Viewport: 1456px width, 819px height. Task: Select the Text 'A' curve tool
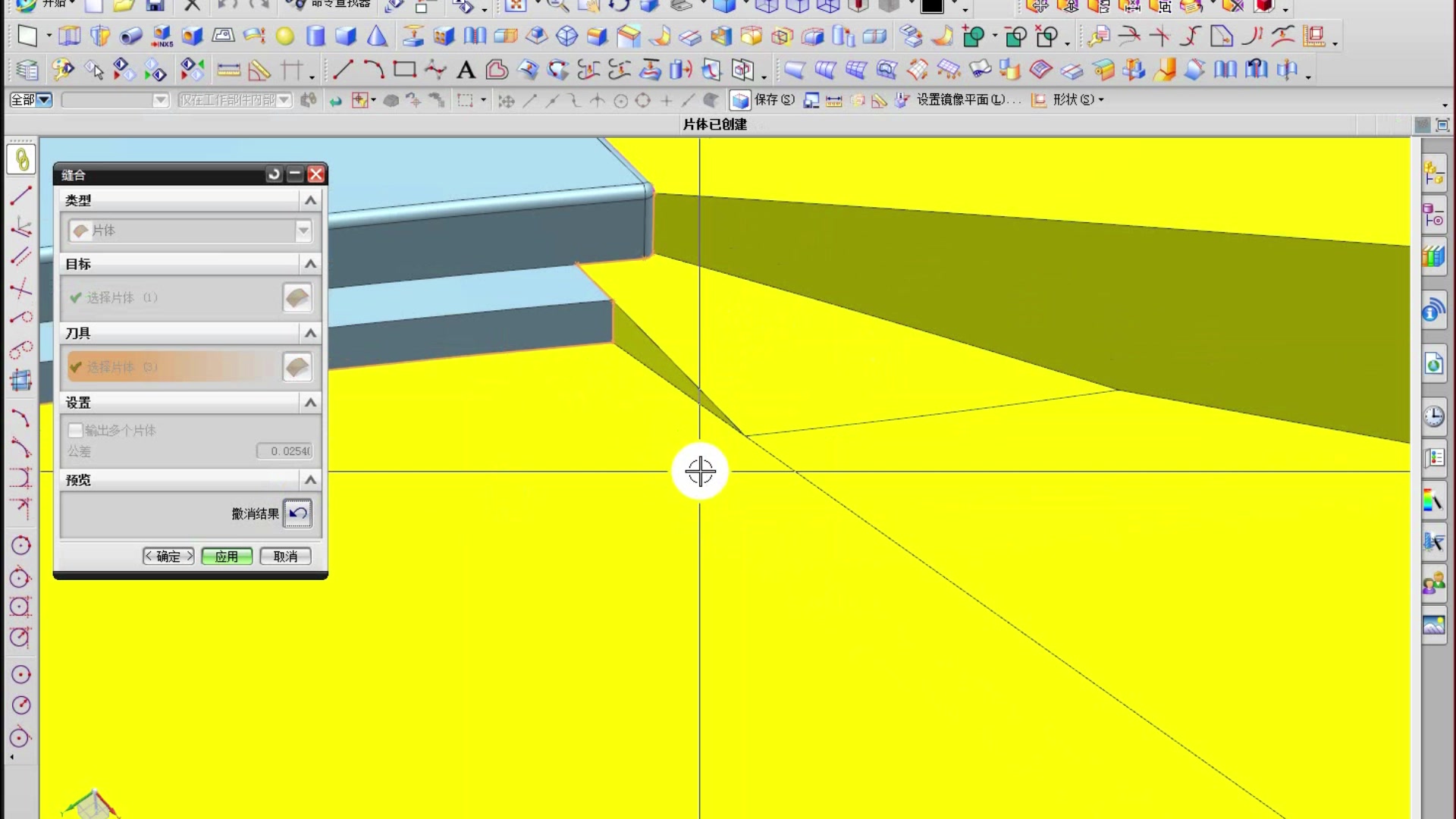click(466, 71)
